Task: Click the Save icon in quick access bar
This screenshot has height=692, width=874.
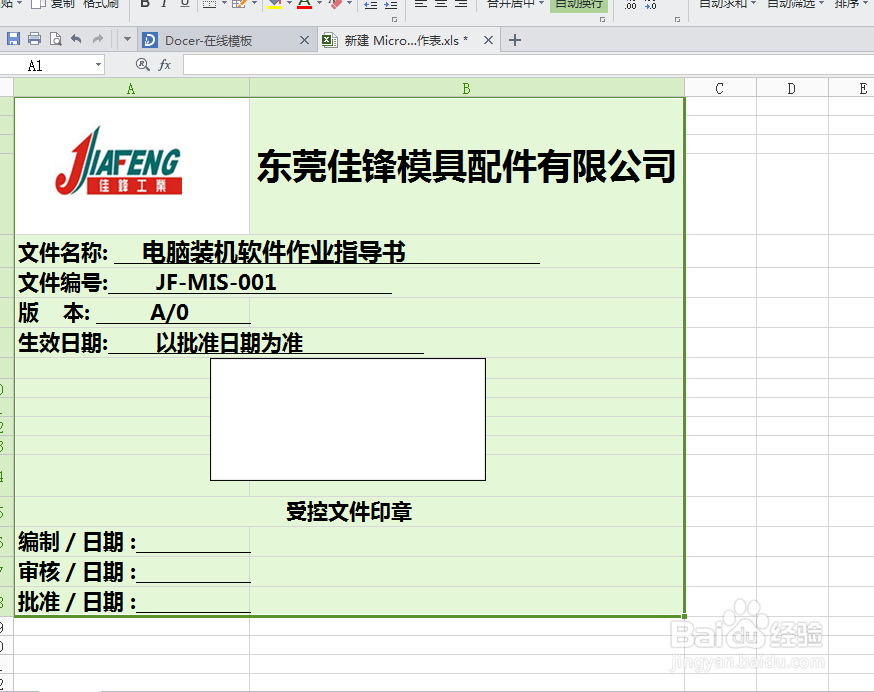Action: 13,39
